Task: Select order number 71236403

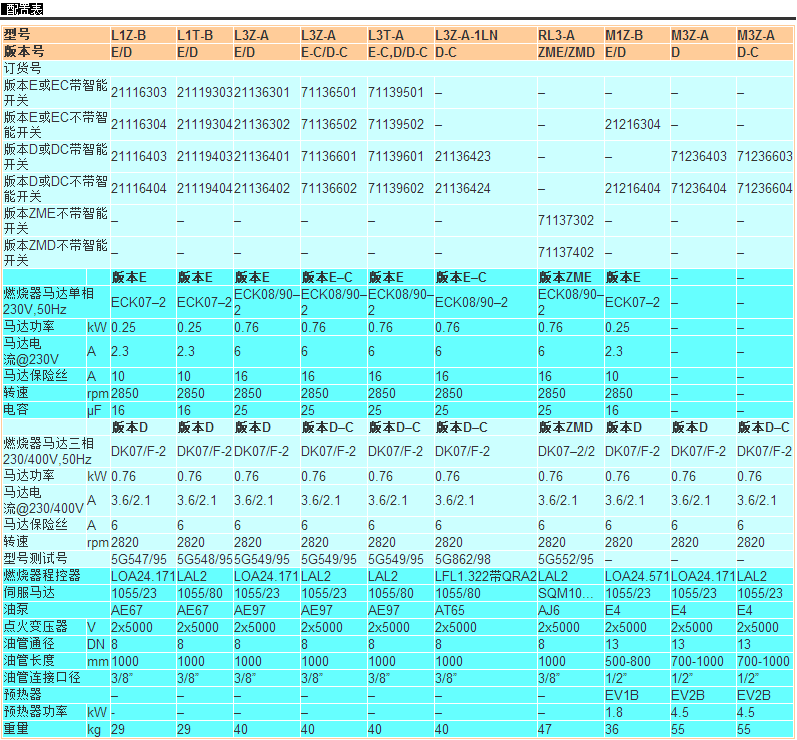Action: click(699, 157)
